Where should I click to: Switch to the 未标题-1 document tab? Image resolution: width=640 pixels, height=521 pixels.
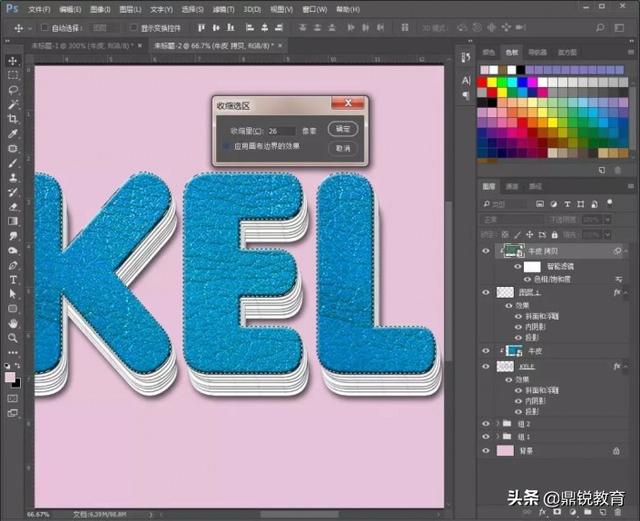(x=81, y=46)
